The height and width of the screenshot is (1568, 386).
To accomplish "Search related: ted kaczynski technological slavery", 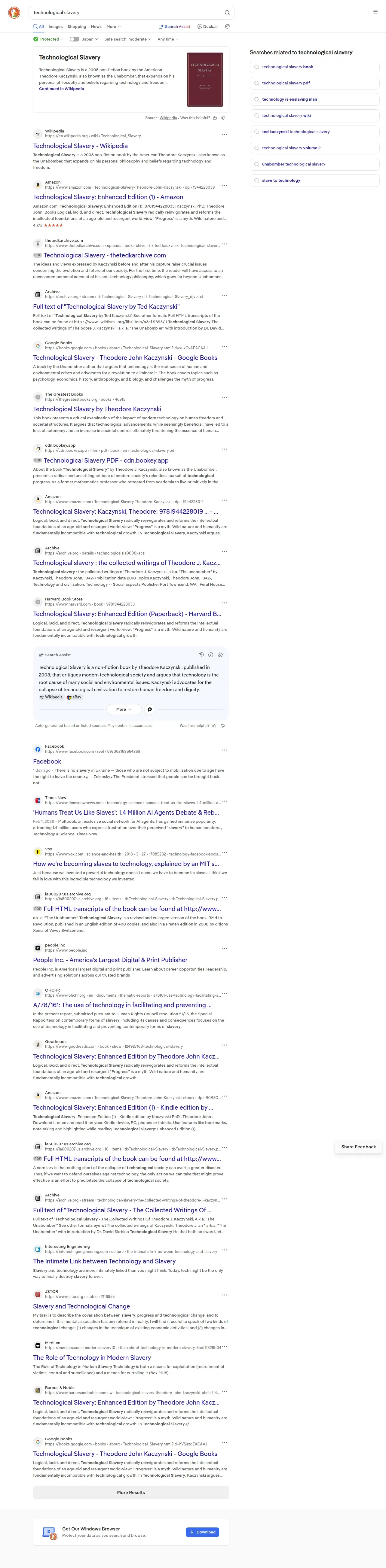I will (x=314, y=132).
